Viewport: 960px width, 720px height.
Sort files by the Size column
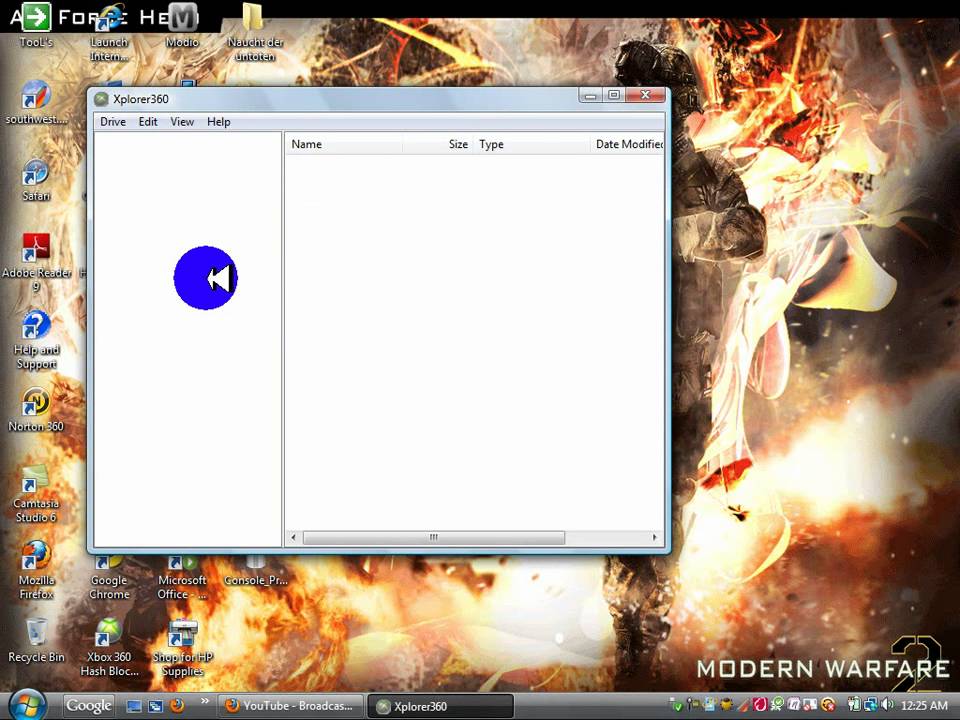(438, 144)
